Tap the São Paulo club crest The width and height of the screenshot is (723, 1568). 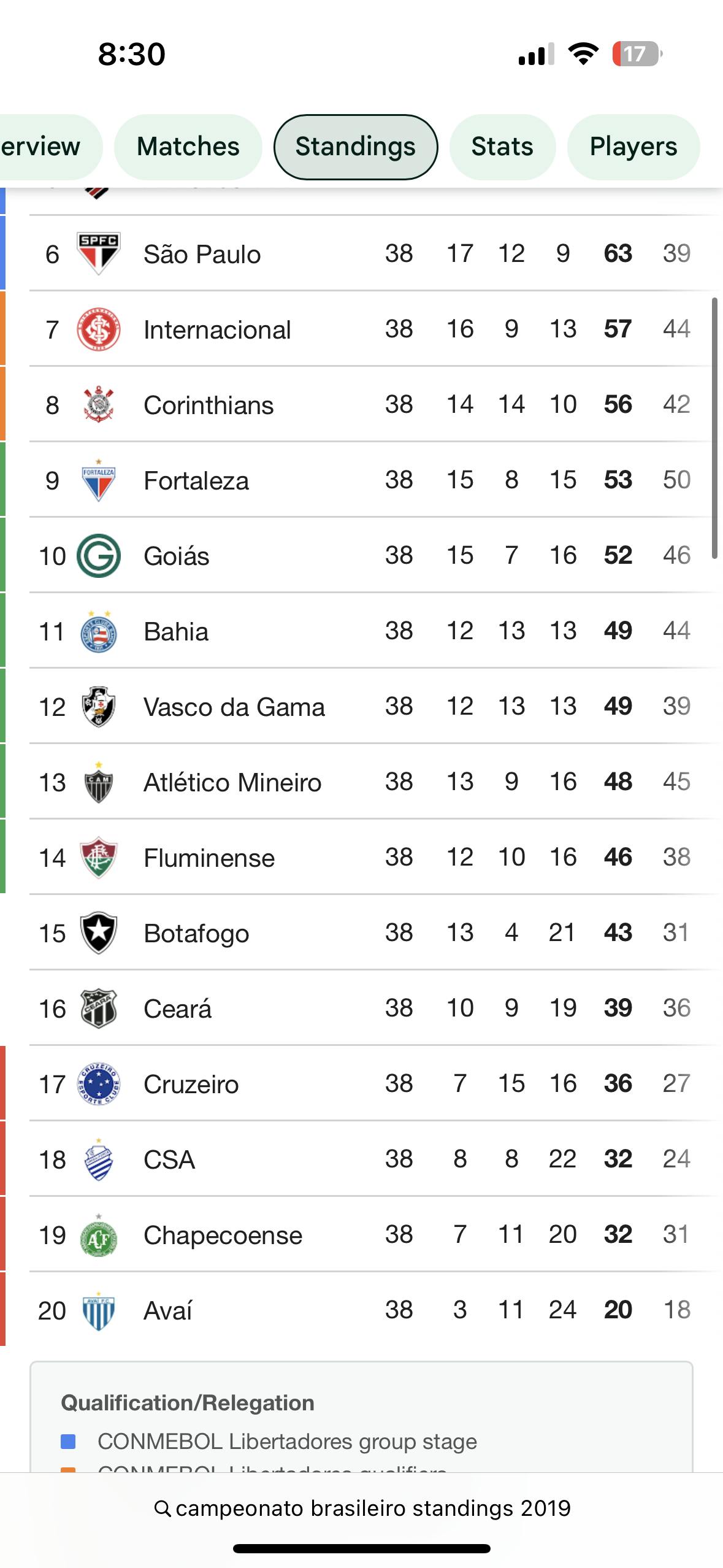(98, 253)
